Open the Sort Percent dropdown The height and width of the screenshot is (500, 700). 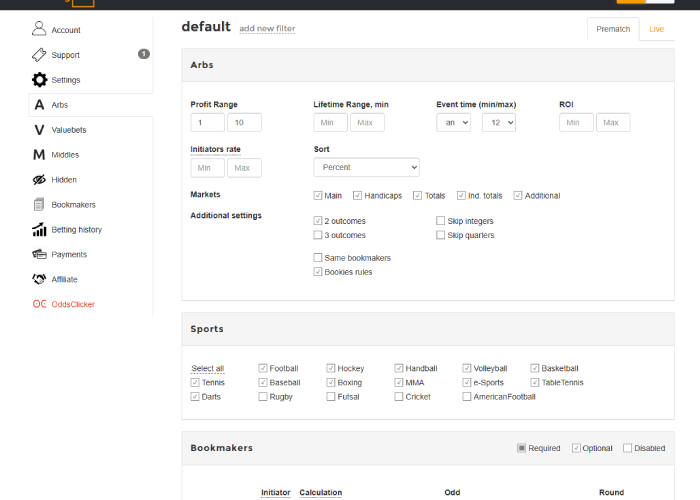pyautogui.click(x=367, y=167)
